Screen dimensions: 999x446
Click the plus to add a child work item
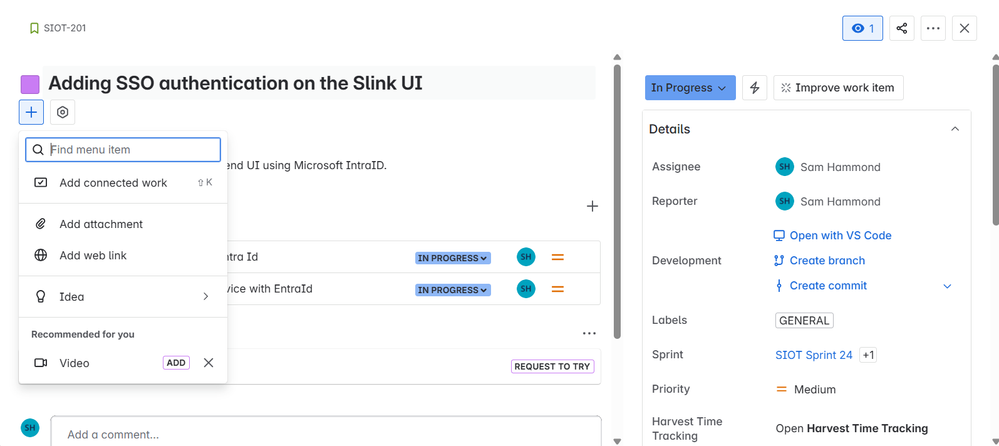click(593, 206)
